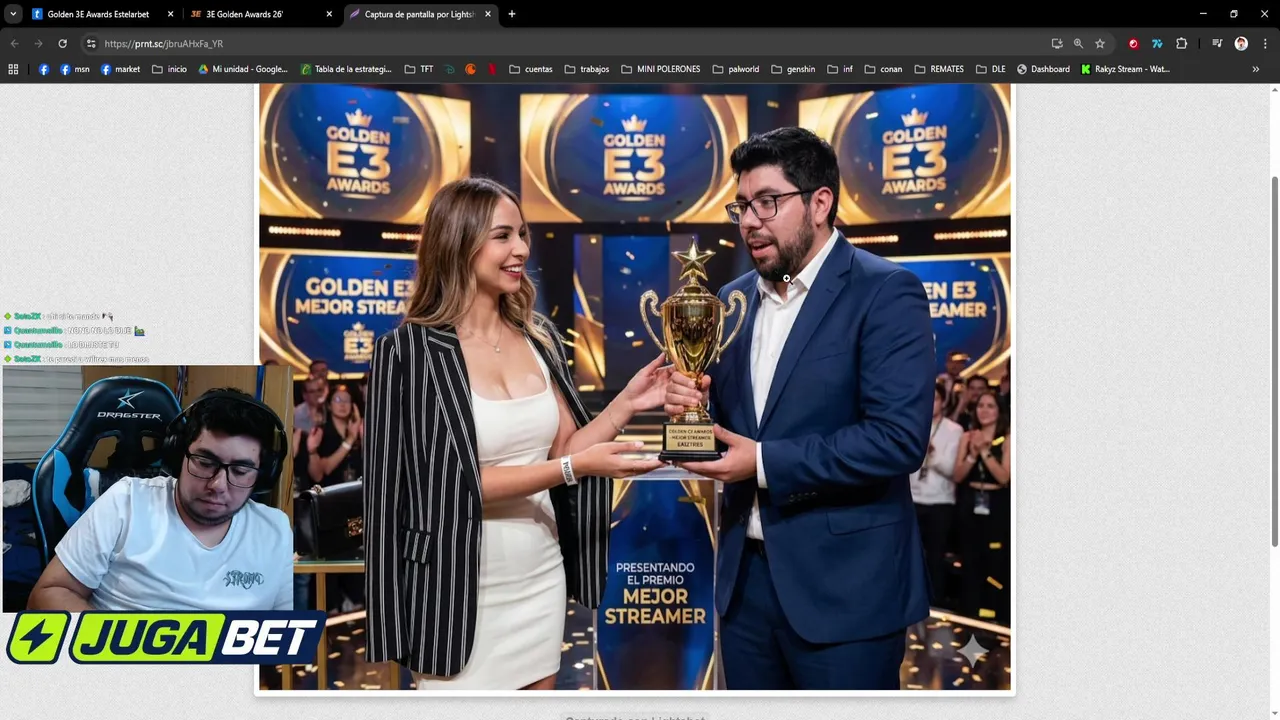Open the Extensions puzzle menu

(x=1181, y=43)
